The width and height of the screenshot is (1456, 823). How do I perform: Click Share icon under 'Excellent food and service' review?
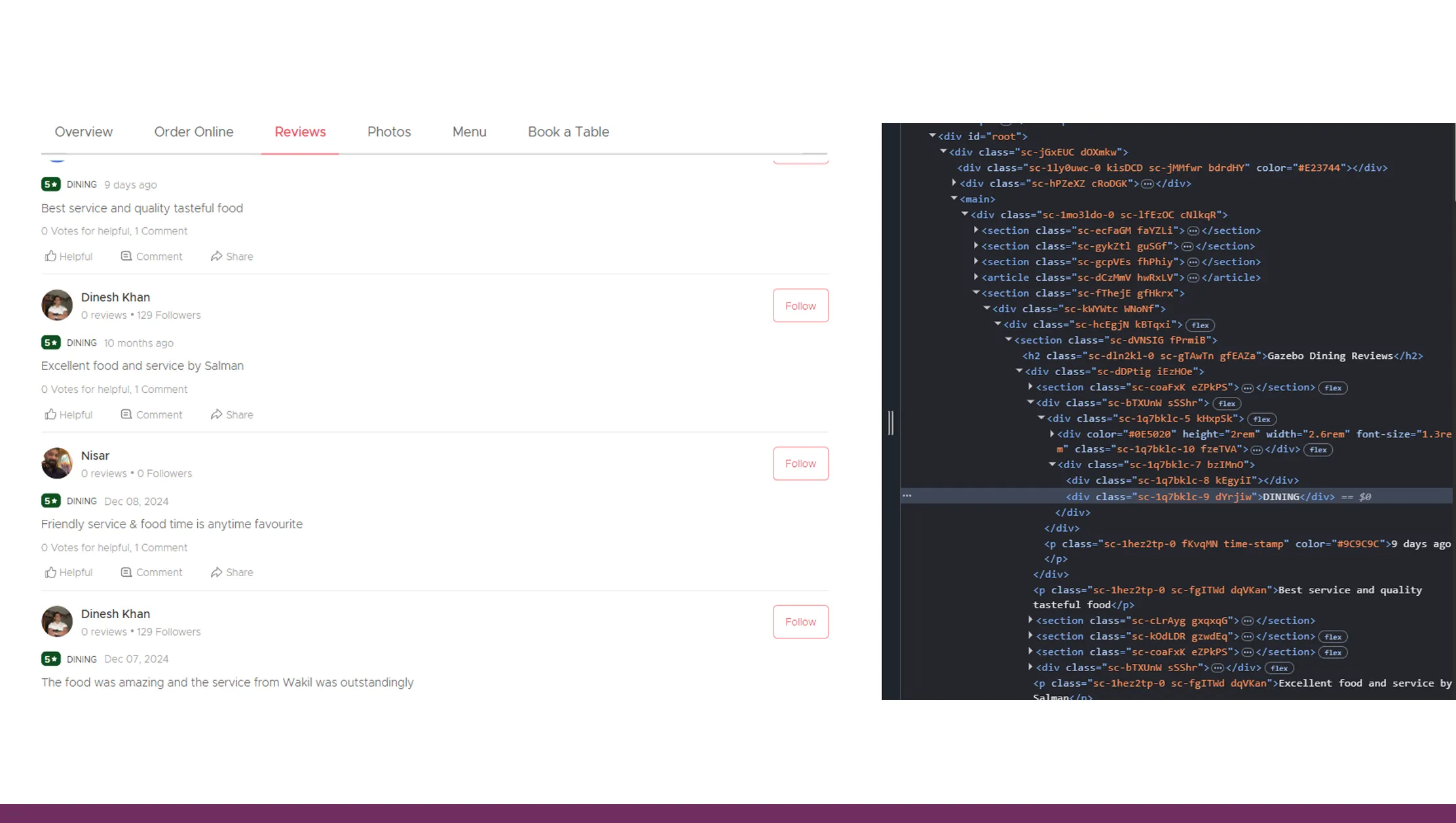pyautogui.click(x=216, y=414)
